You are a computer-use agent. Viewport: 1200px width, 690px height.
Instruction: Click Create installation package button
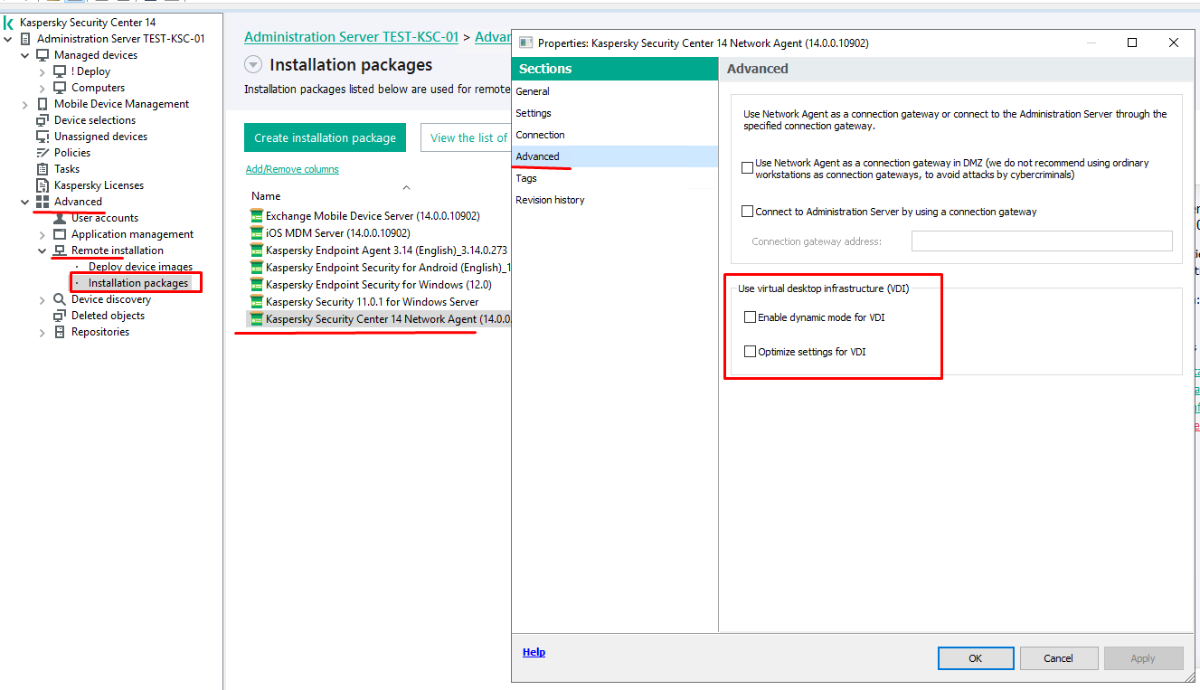point(325,138)
